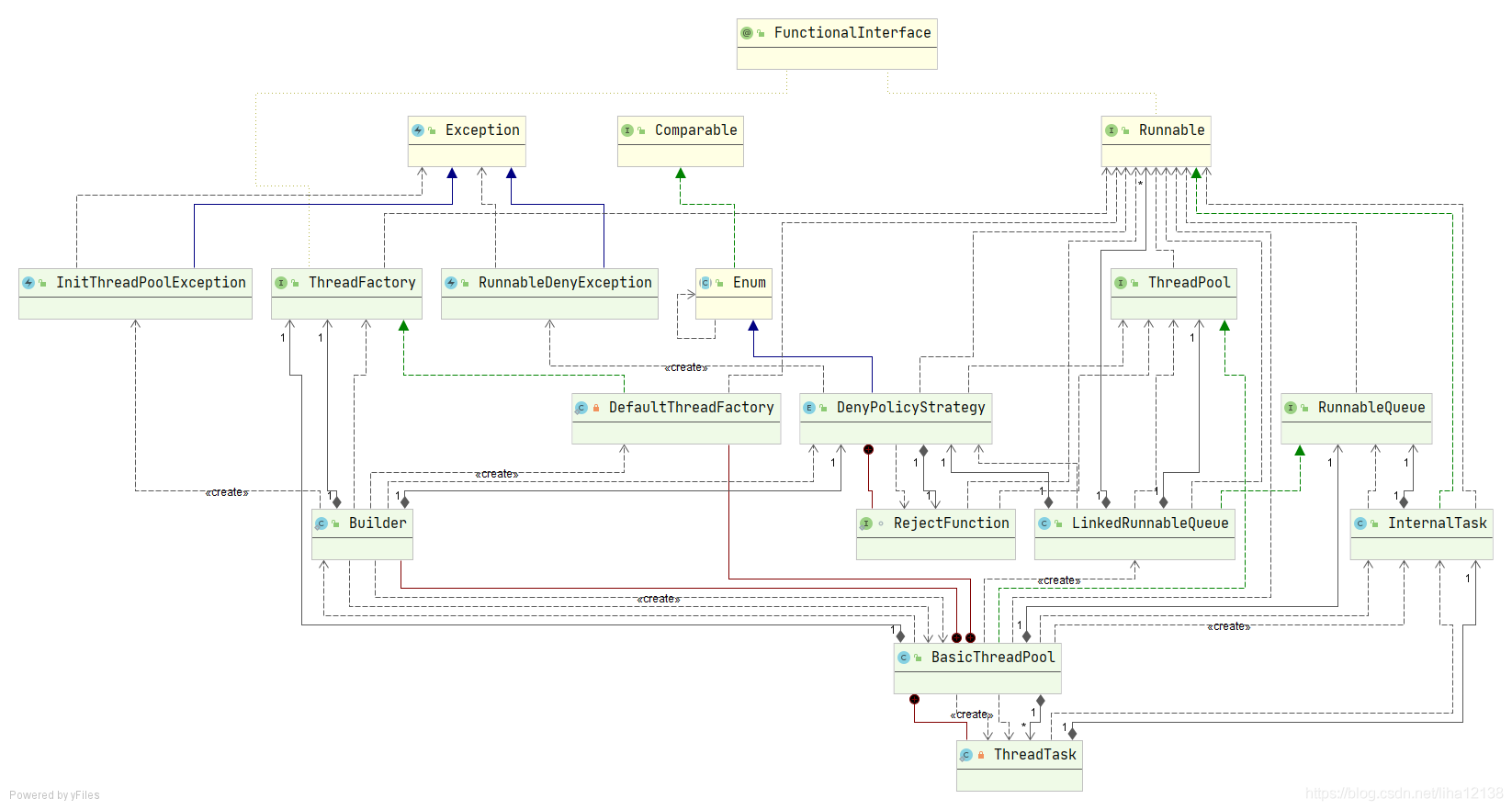Select the RunnableDenyException node label
The width and height of the screenshot is (1512, 810).
(565, 283)
